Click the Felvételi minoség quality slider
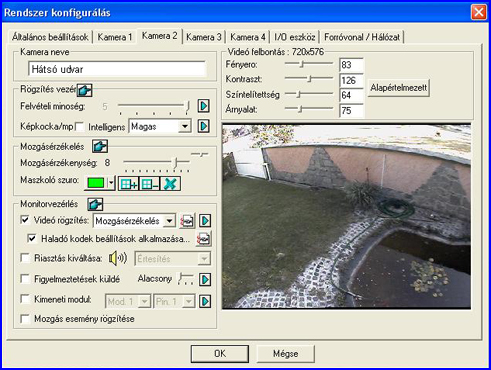Screen dimensions: 491x370 154,107
